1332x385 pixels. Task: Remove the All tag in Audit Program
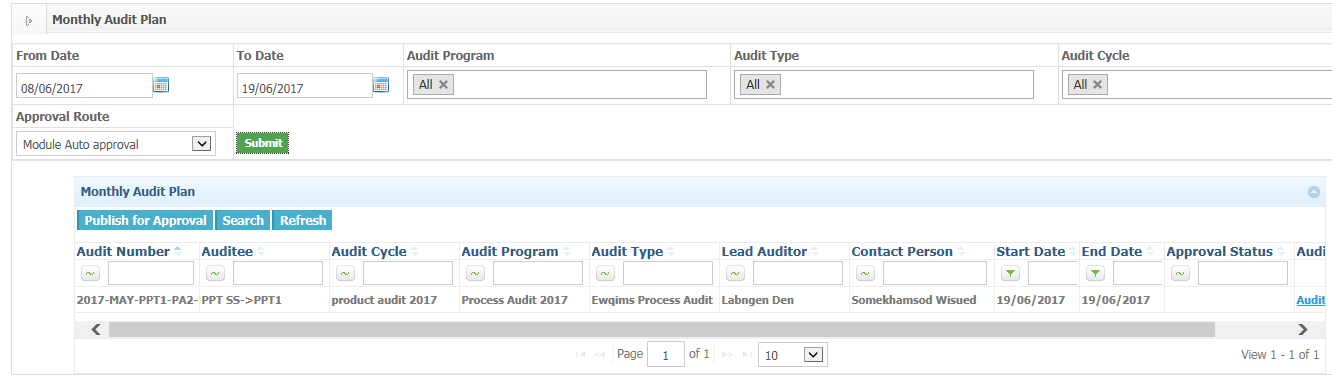coord(444,85)
